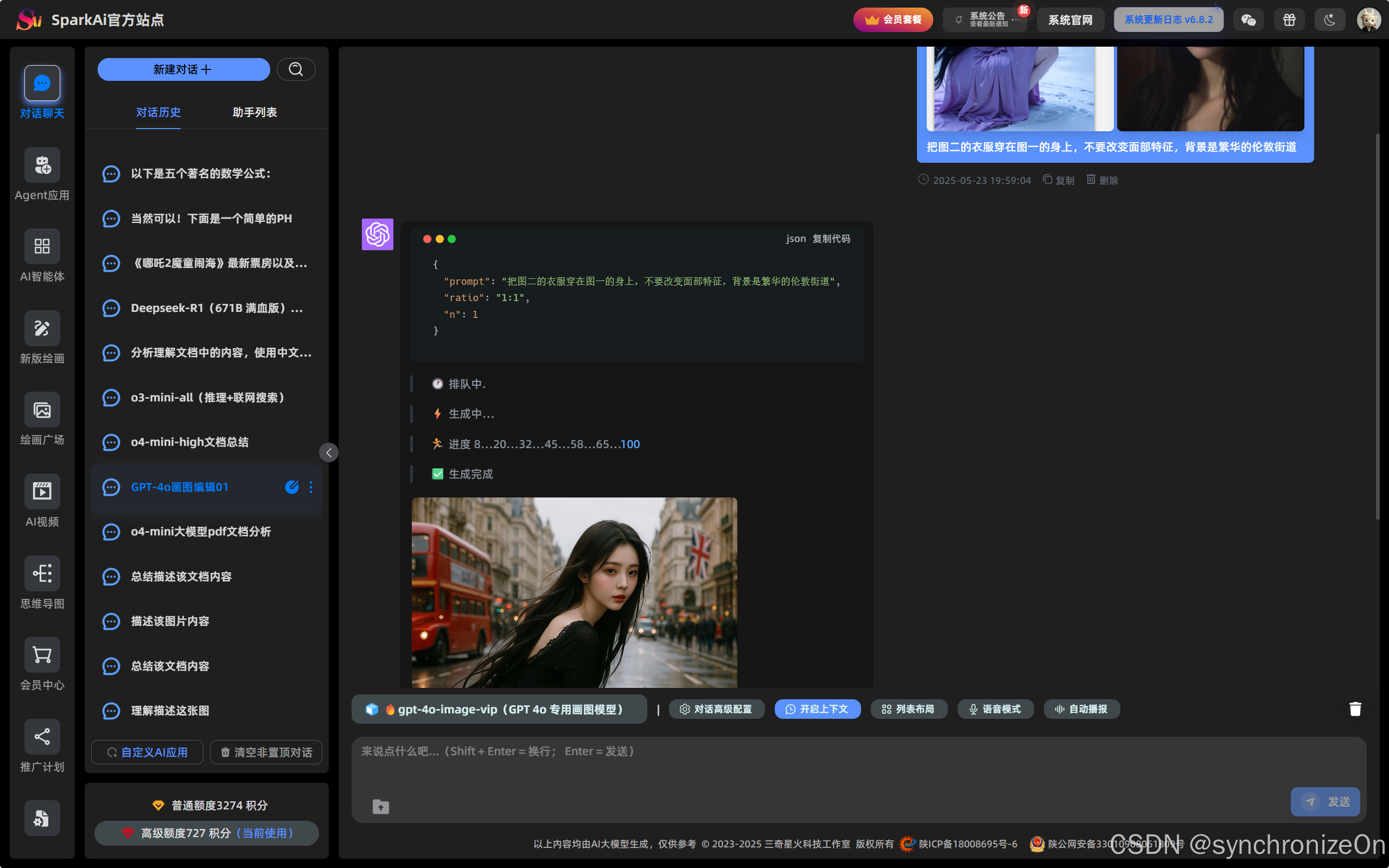Viewport: 1389px width, 868px height.
Task: Toggle the 开启上下文 context switch
Action: [x=817, y=709]
